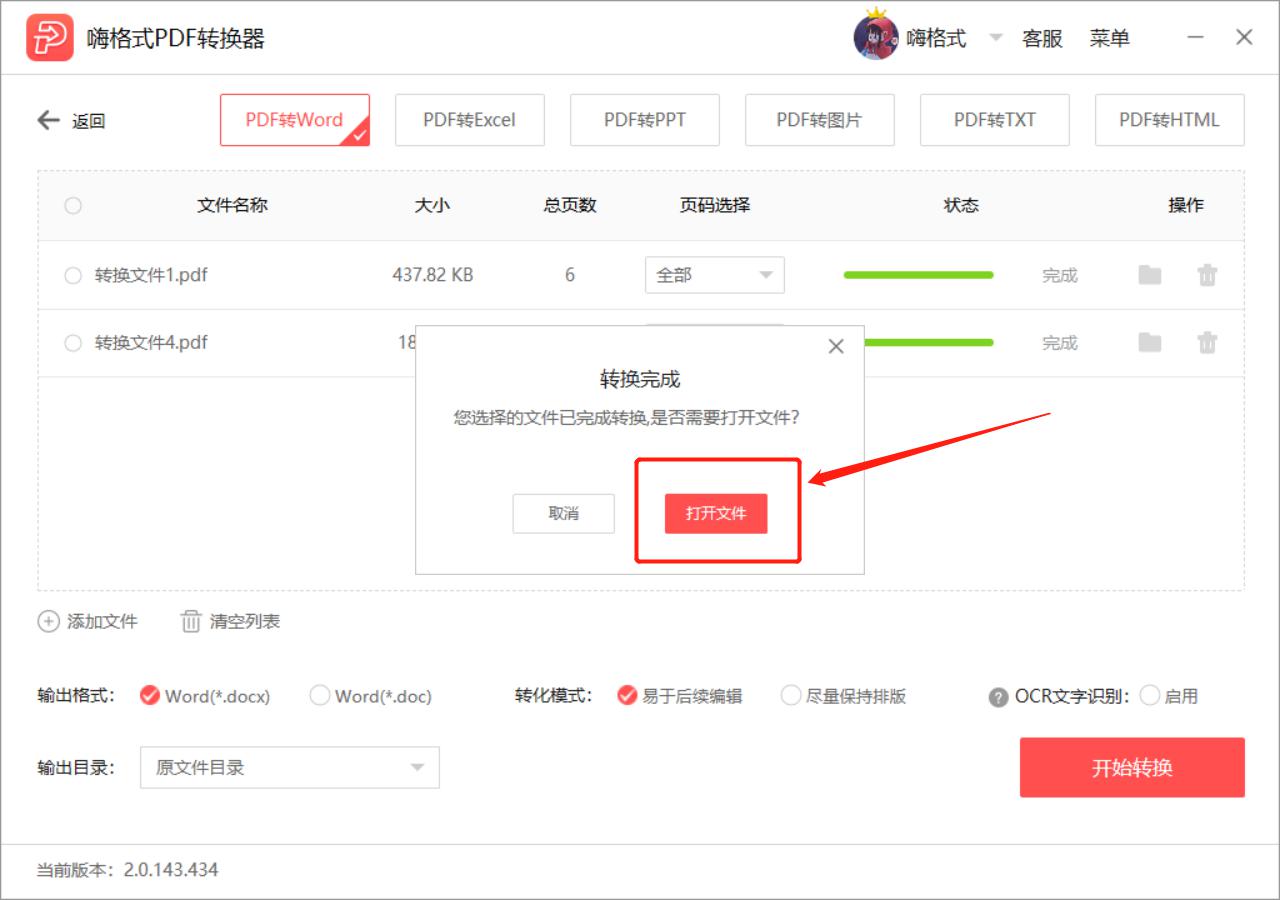The image size is (1280, 900).
Task: Select 易于后续编辑 conversion mode
Action: [x=627, y=695]
